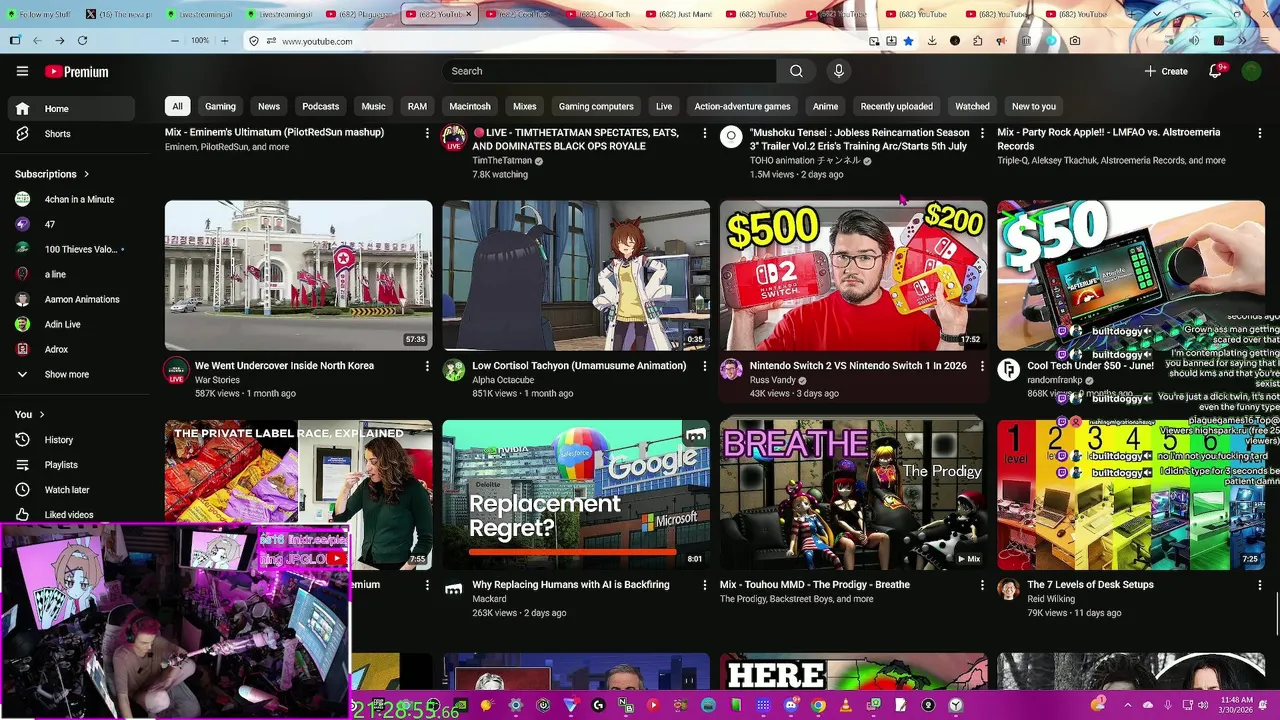
Task: Open 'Why Replacing Humans with AI is Backfiring' title
Action: point(571,585)
